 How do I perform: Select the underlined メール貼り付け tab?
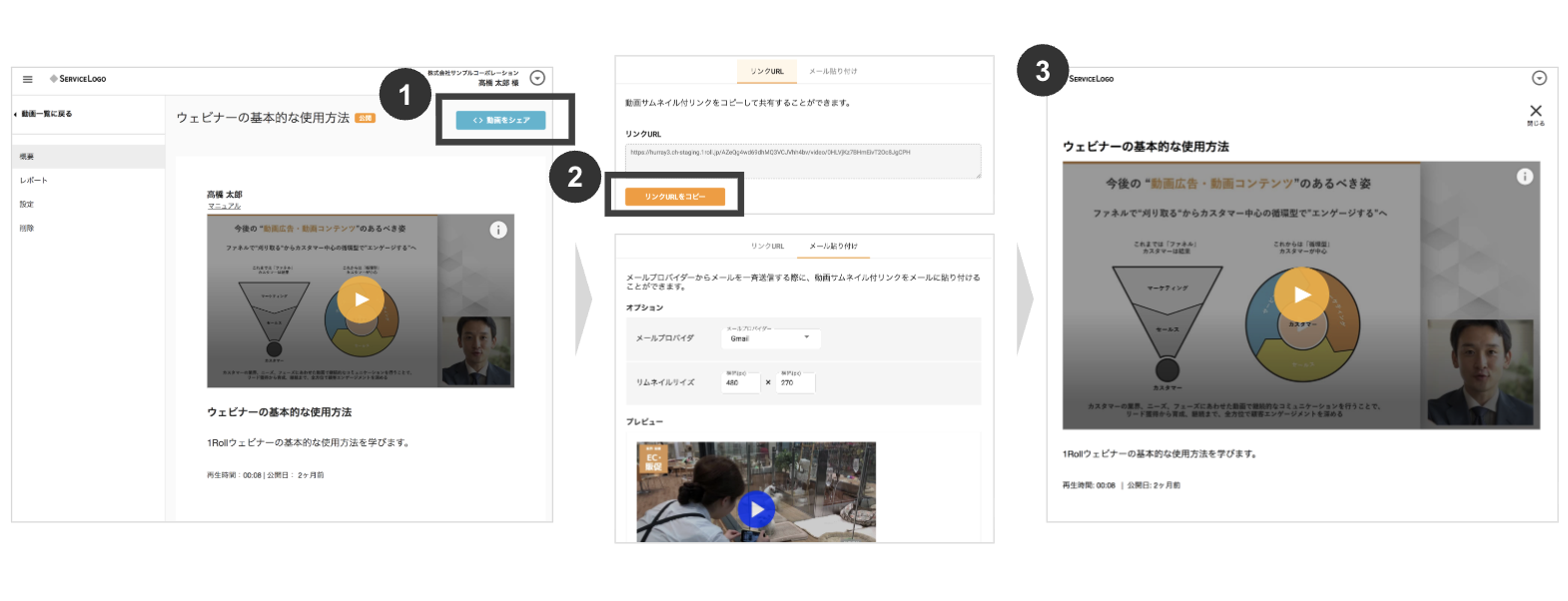pos(833,246)
